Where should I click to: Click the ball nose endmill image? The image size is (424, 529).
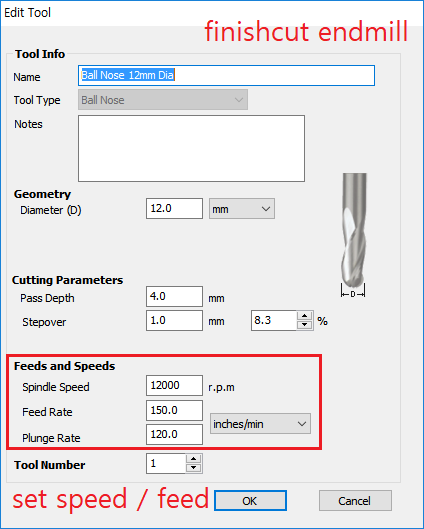click(353, 235)
